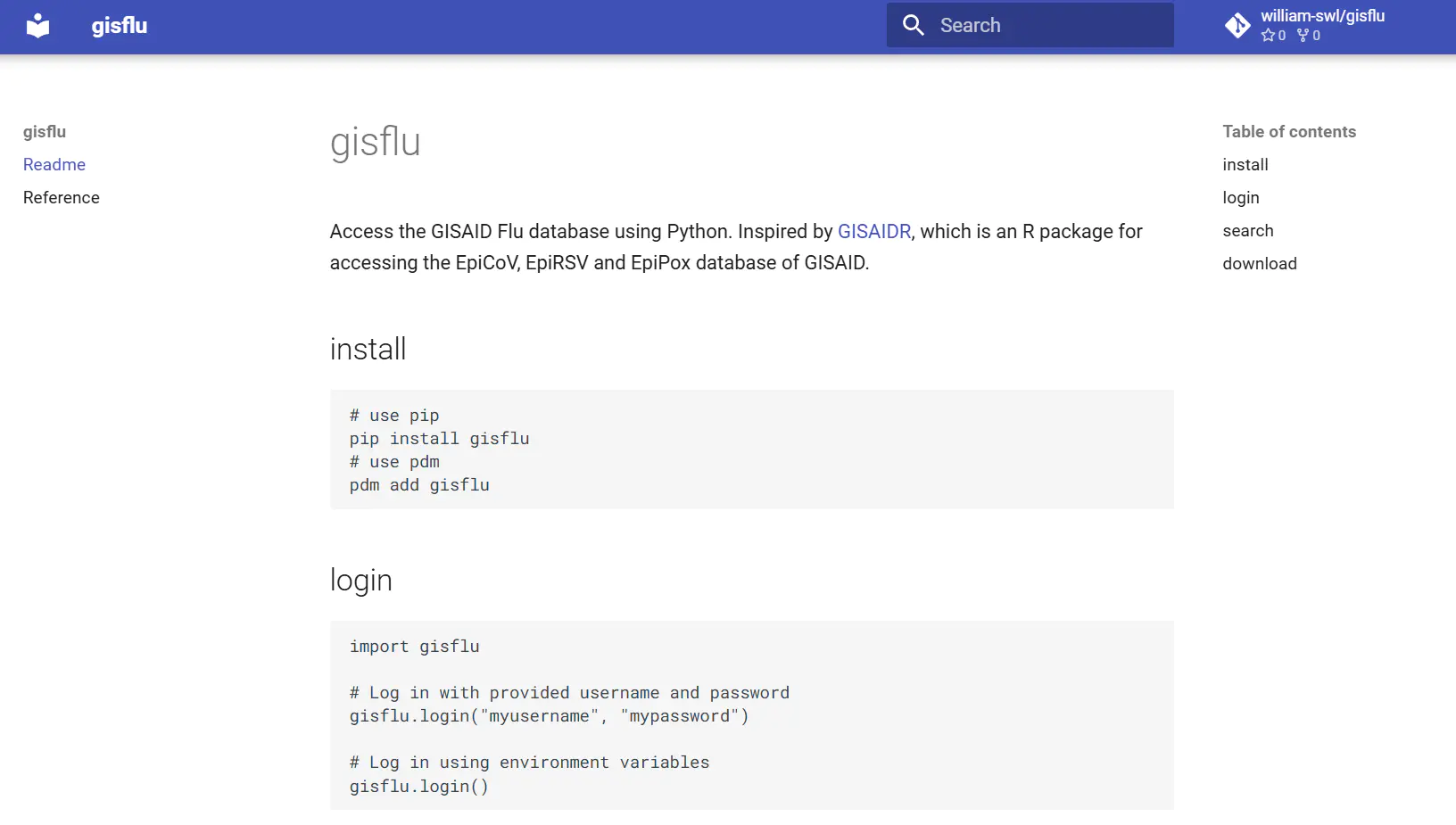Click the fork count icon
This screenshot has height=825, width=1456.
(1303, 36)
